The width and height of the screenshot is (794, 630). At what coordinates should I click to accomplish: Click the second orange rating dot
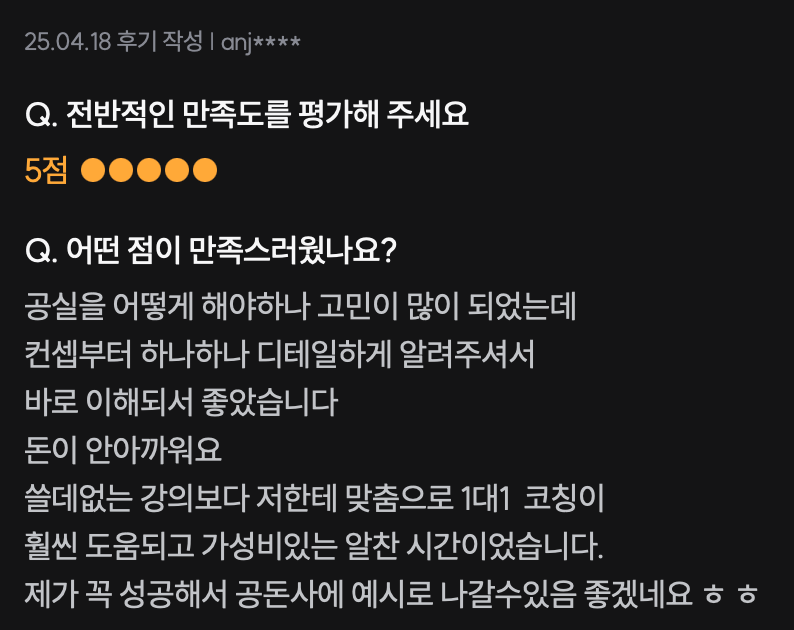click(x=121, y=170)
